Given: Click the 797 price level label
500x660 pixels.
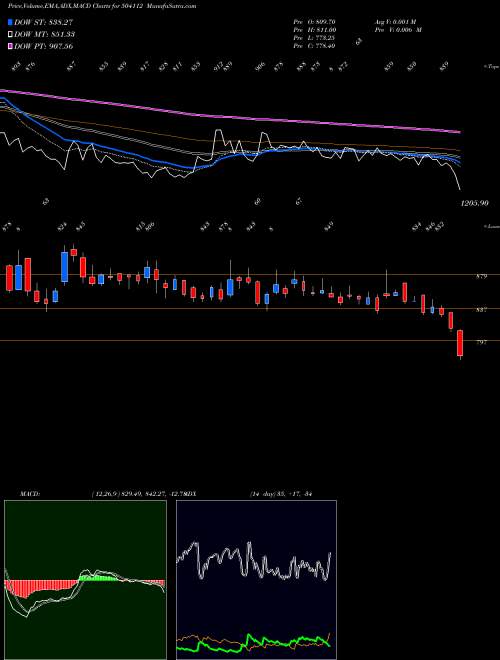Looking at the screenshot, I should click(482, 343).
